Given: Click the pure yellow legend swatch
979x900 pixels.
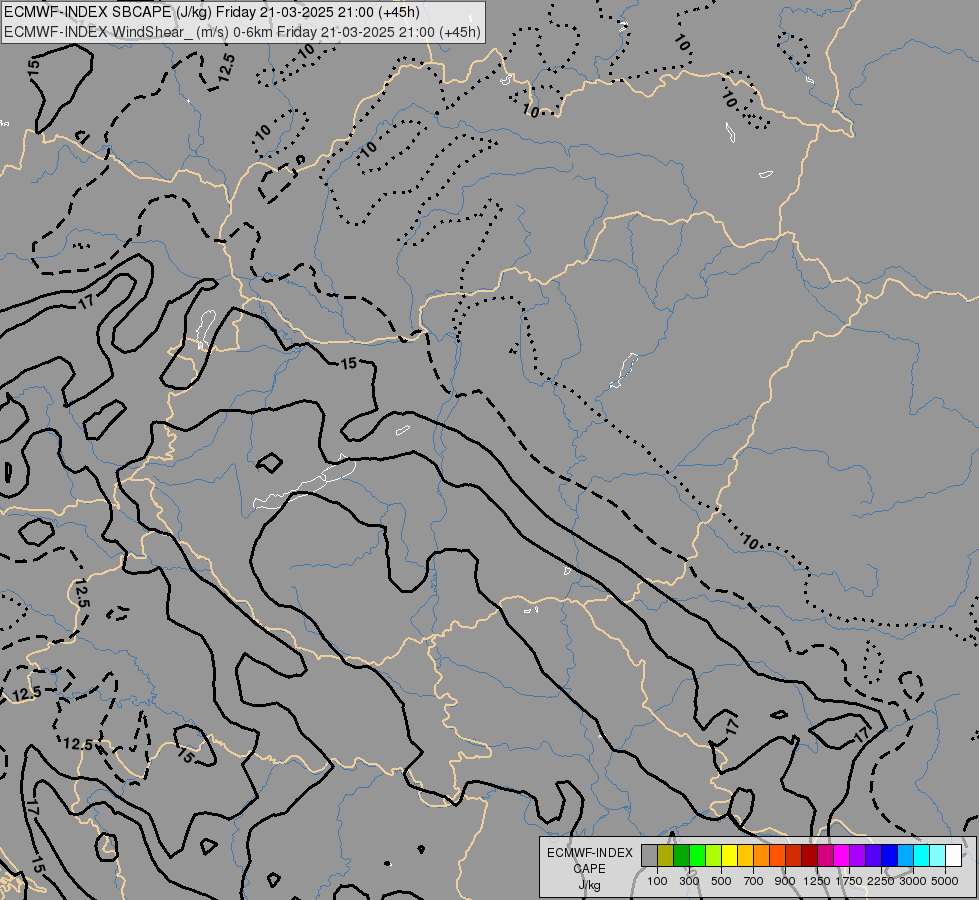Looking at the screenshot, I should pyautogui.click(x=729, y=856).
